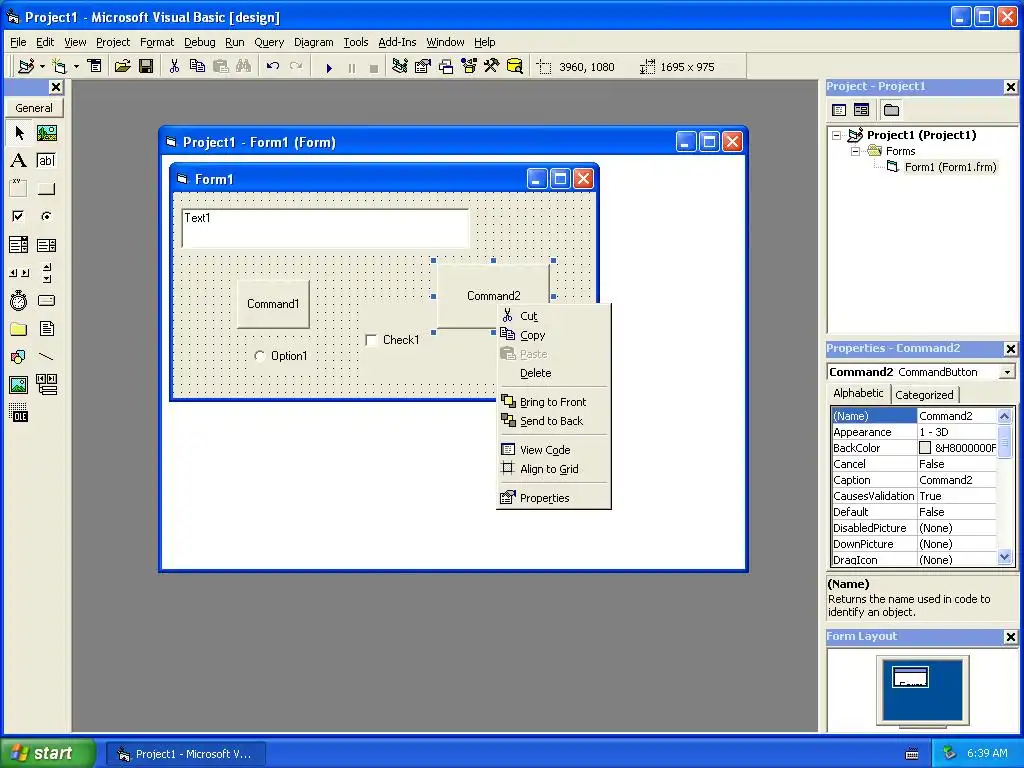
Task: Switch to the Alphabetic properties tab
Action: point(858,393)
